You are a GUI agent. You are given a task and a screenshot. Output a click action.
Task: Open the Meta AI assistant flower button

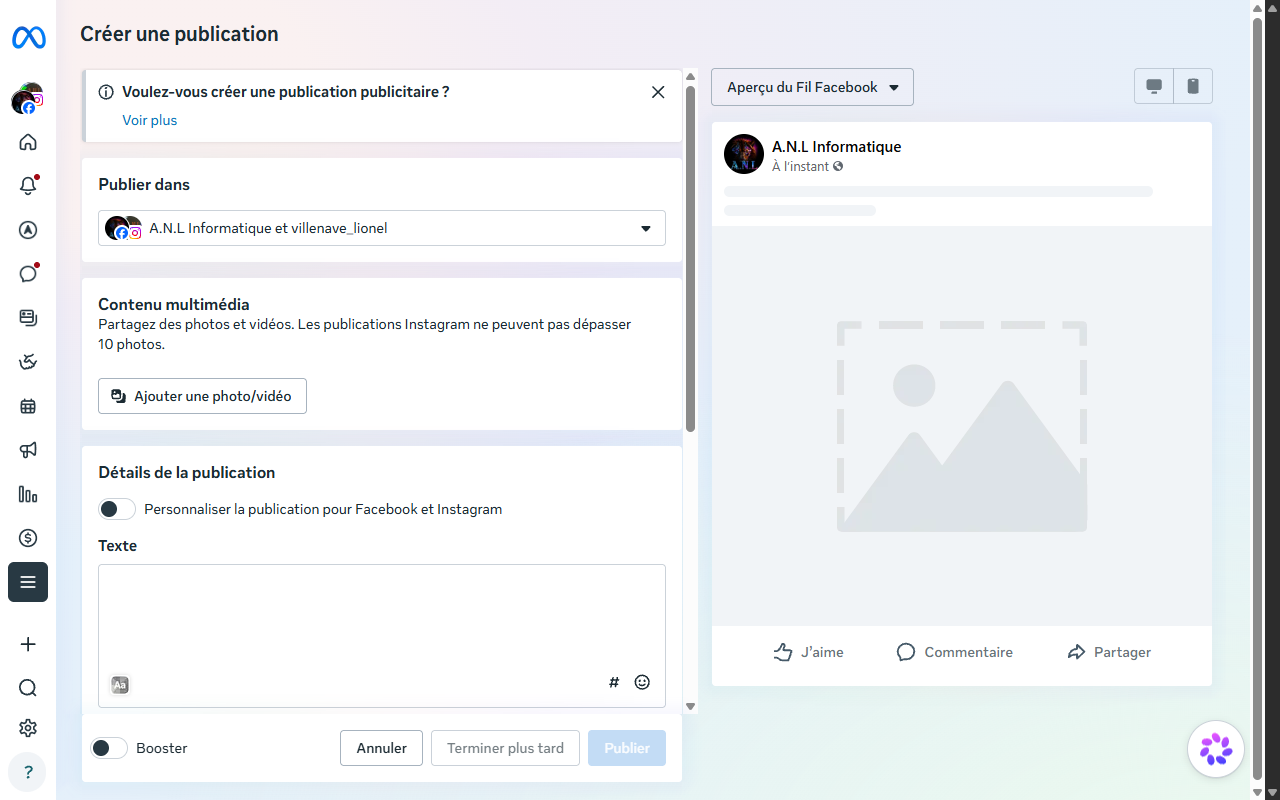[x=1216, y=749]
